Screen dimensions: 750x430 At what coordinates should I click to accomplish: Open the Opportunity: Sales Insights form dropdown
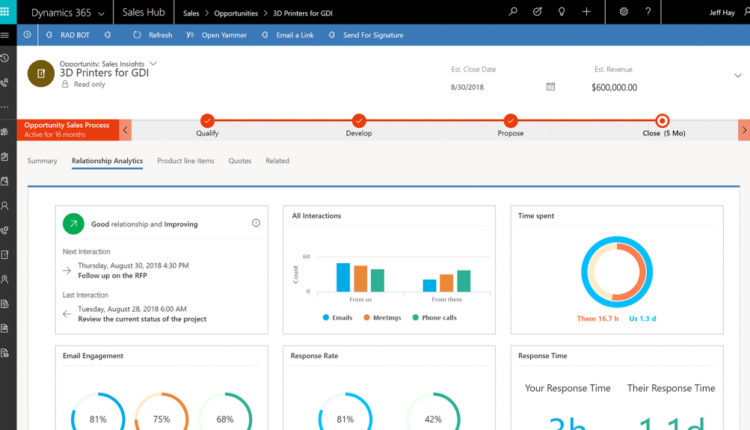pos(153,63)
